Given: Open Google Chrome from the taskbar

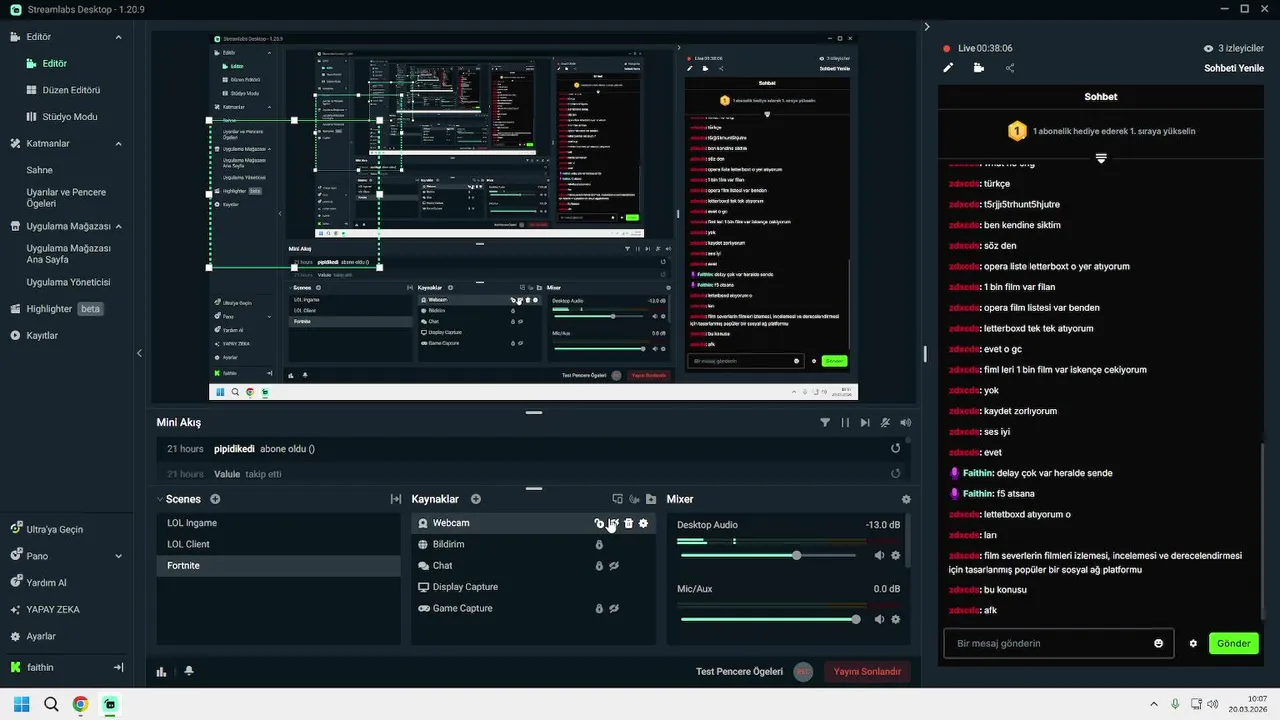Looking at the screenshot, I should coord(80,704).
